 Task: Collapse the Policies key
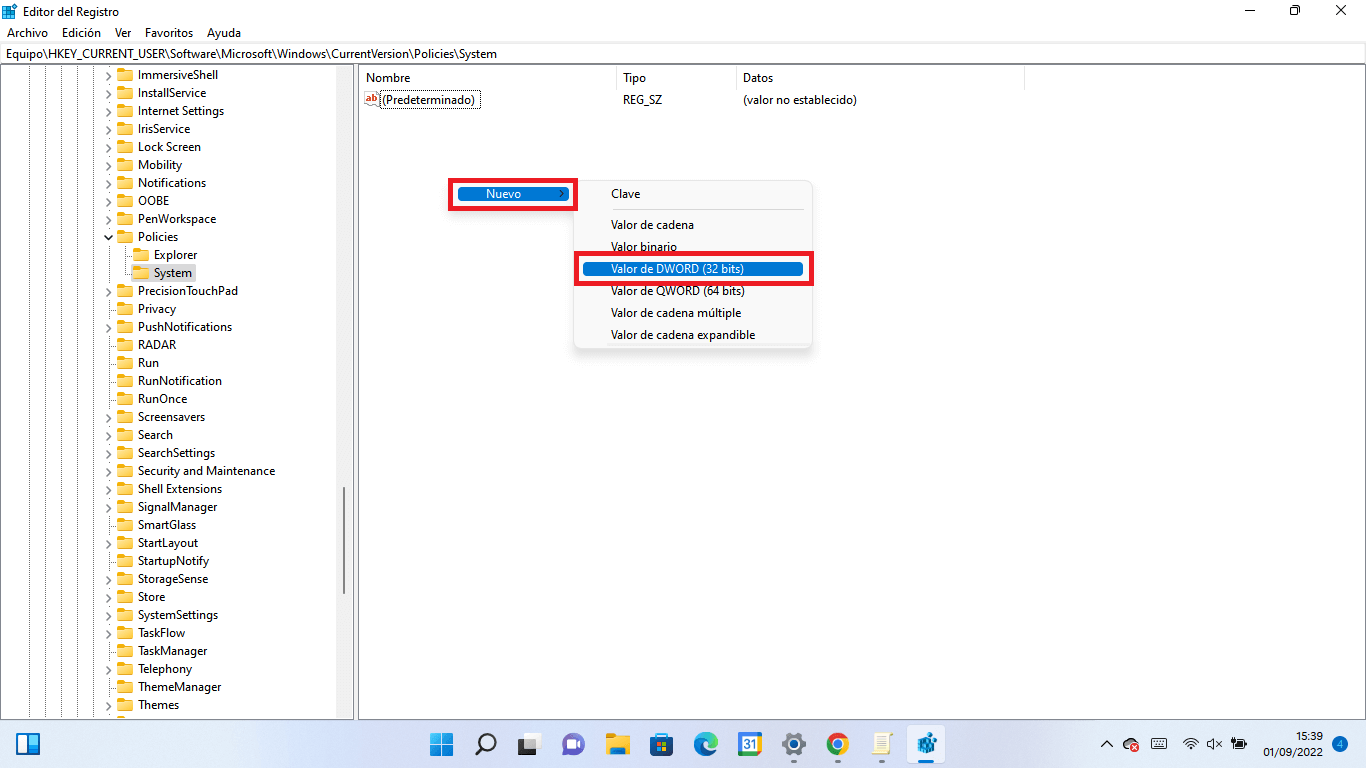[109, 237]
